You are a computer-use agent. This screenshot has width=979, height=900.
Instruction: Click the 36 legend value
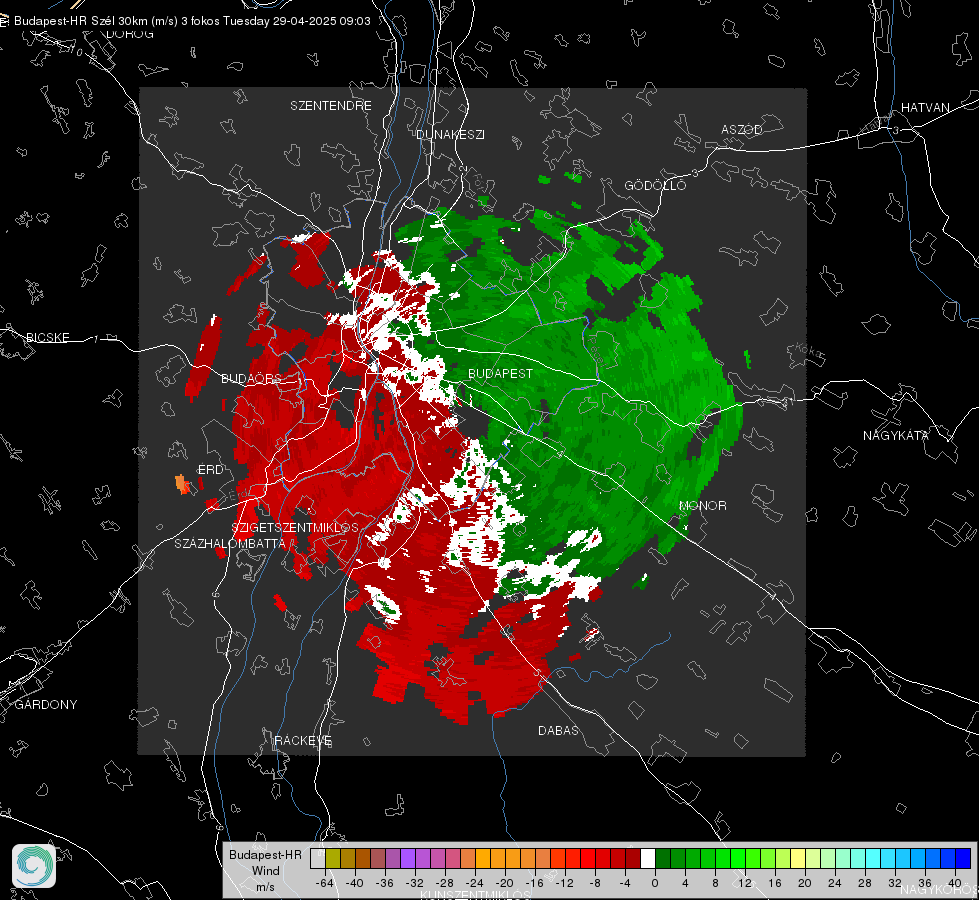tap(925, 883)
